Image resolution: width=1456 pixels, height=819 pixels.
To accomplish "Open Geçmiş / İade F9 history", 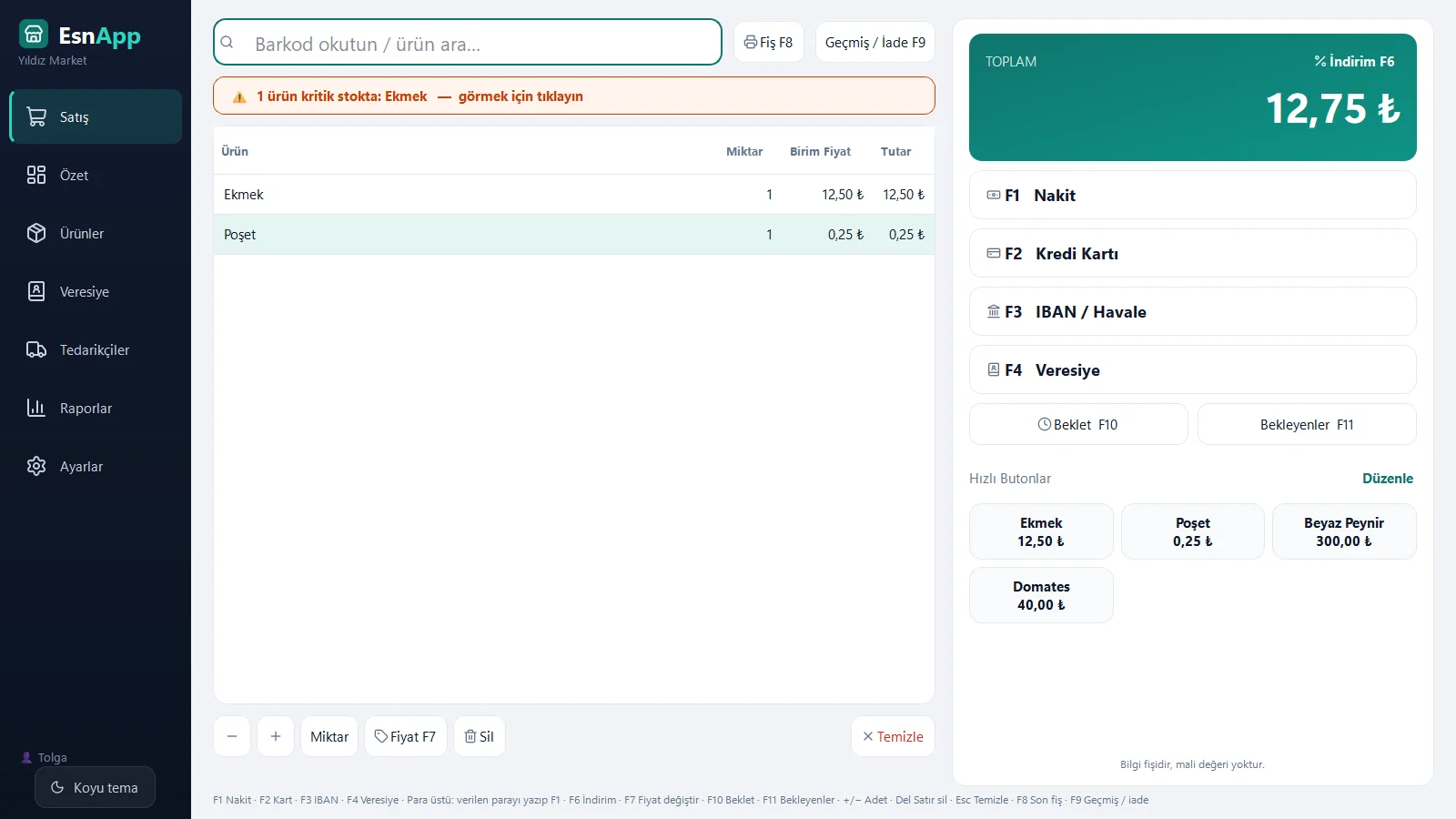I will pyautogui.click(x=875, y=42).
